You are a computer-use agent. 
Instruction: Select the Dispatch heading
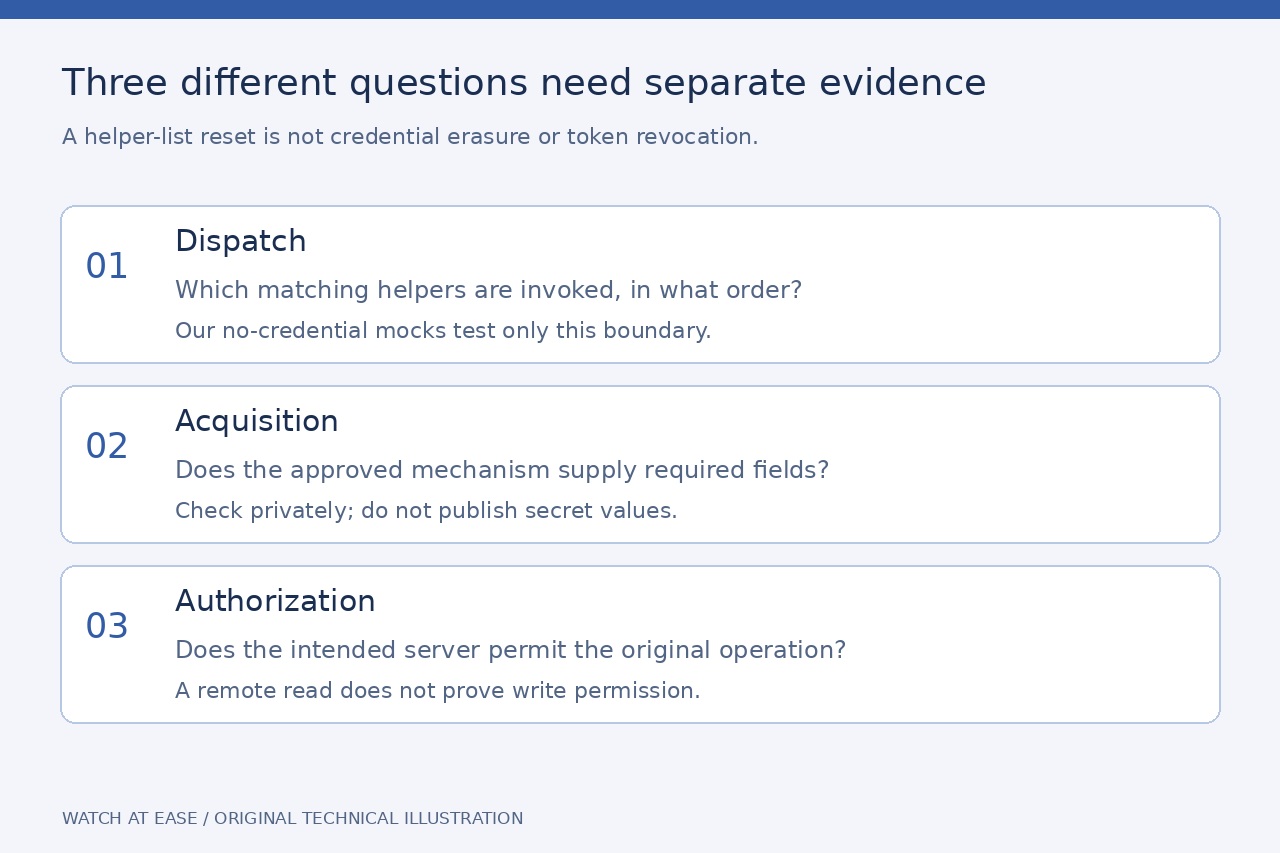(x=241, y=242)
